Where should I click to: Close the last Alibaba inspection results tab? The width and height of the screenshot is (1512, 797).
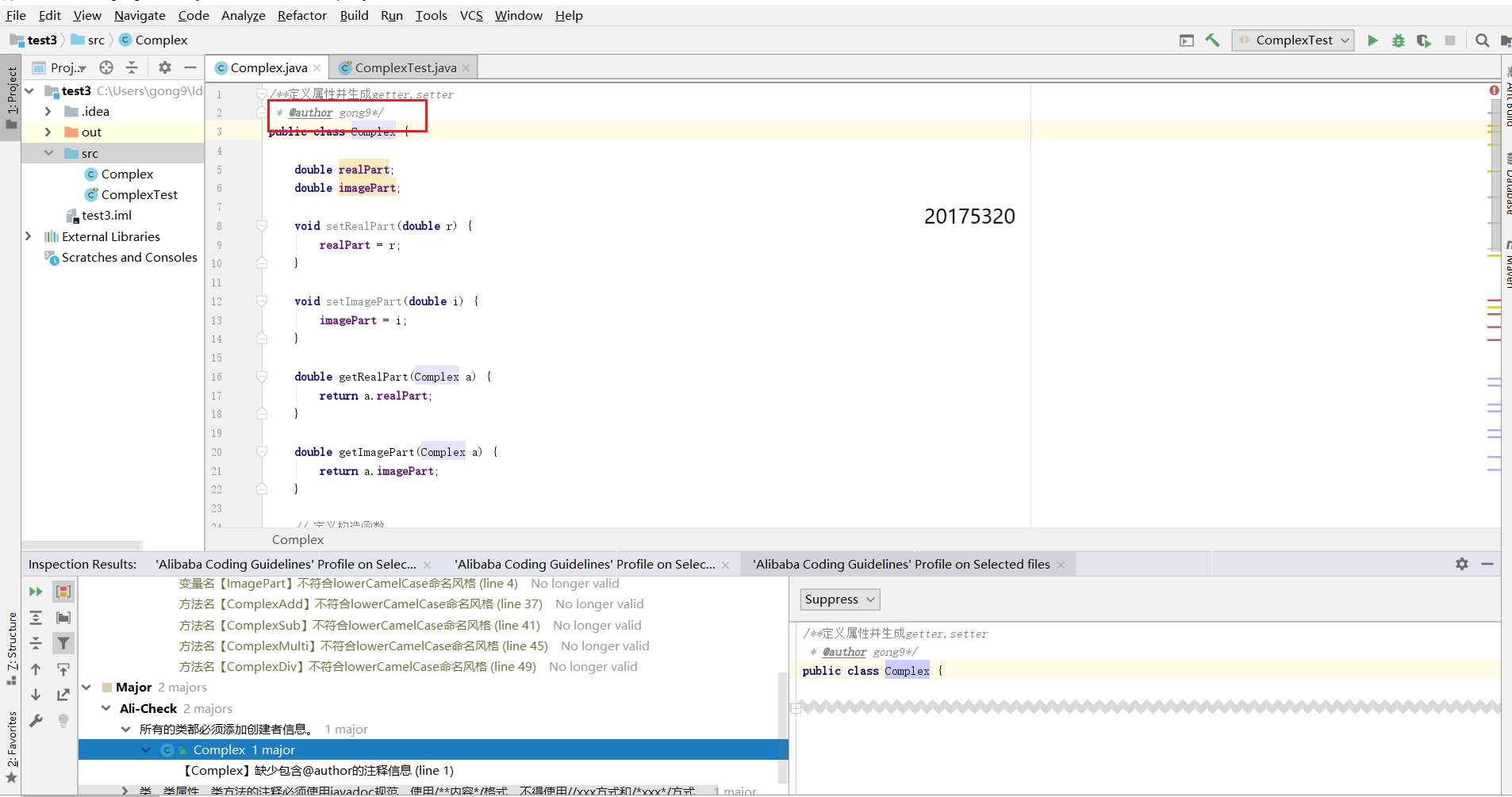coord(1061,565)
